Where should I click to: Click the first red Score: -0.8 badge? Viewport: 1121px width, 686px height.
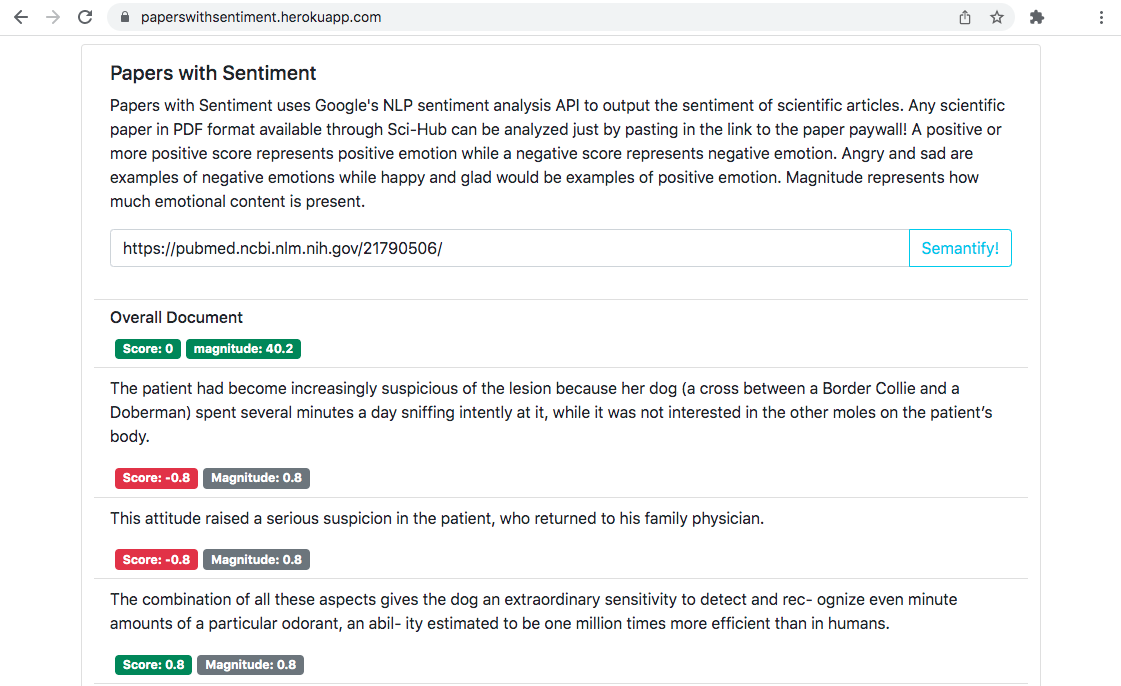(156, 478)
